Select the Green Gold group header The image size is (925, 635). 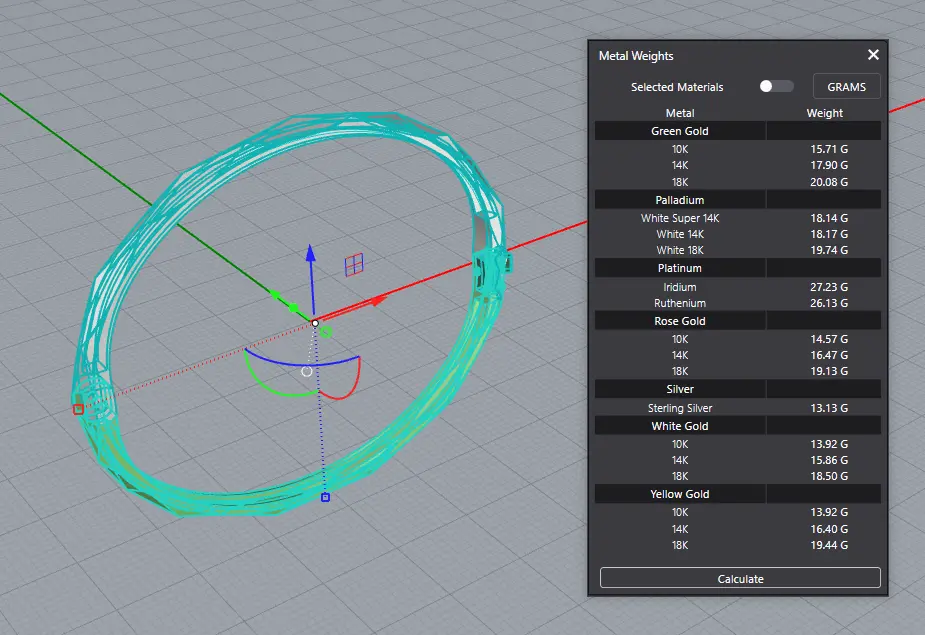pos(680,131)
